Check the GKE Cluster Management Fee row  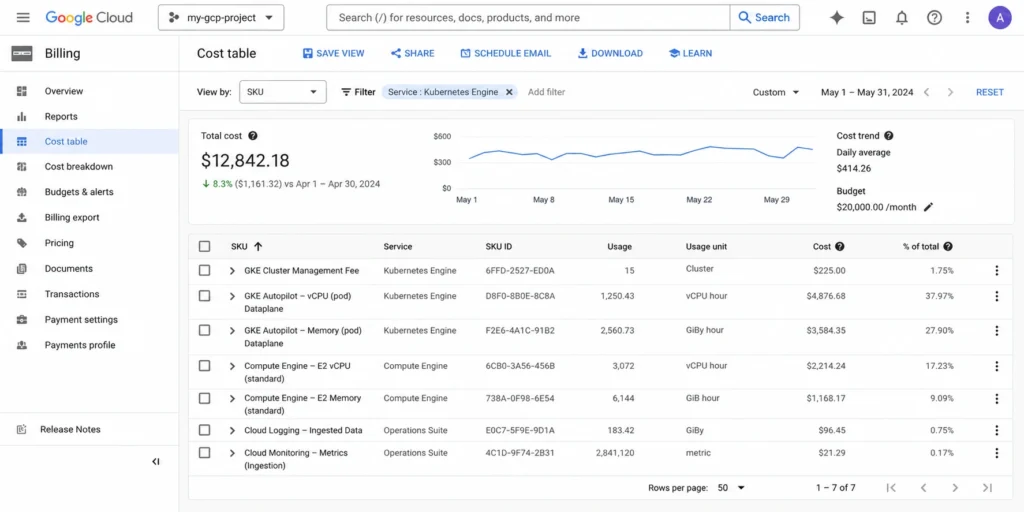click(204, 270)
